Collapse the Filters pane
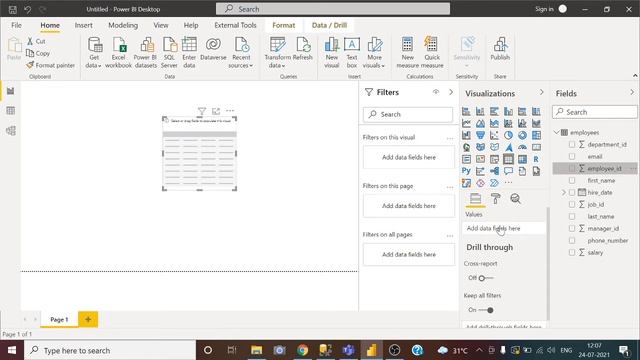Viewport: 640px width, 360px height. tap(451, 92)
